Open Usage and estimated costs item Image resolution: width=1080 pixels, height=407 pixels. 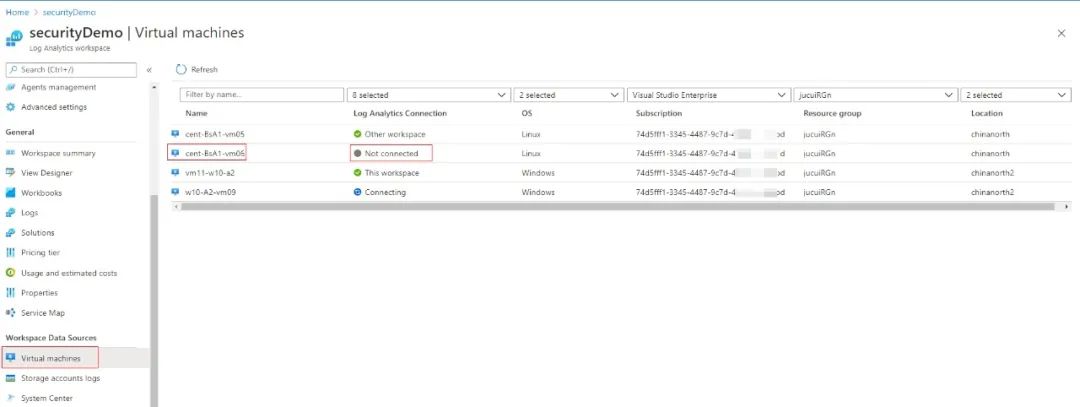click(69, 273)
